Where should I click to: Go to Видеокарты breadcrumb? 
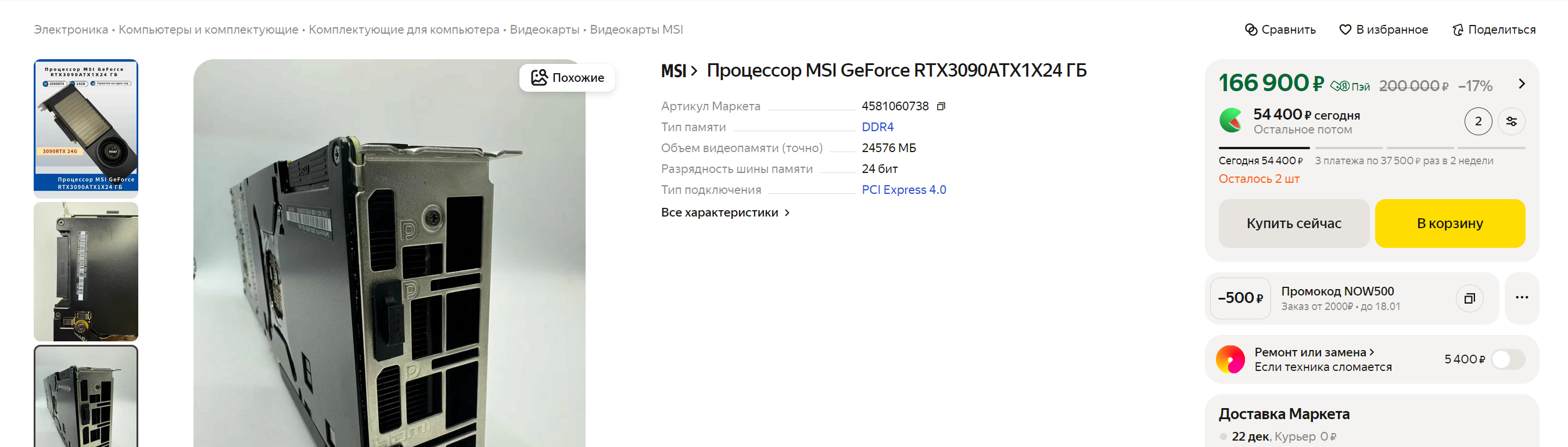click(x=544, y=30)
